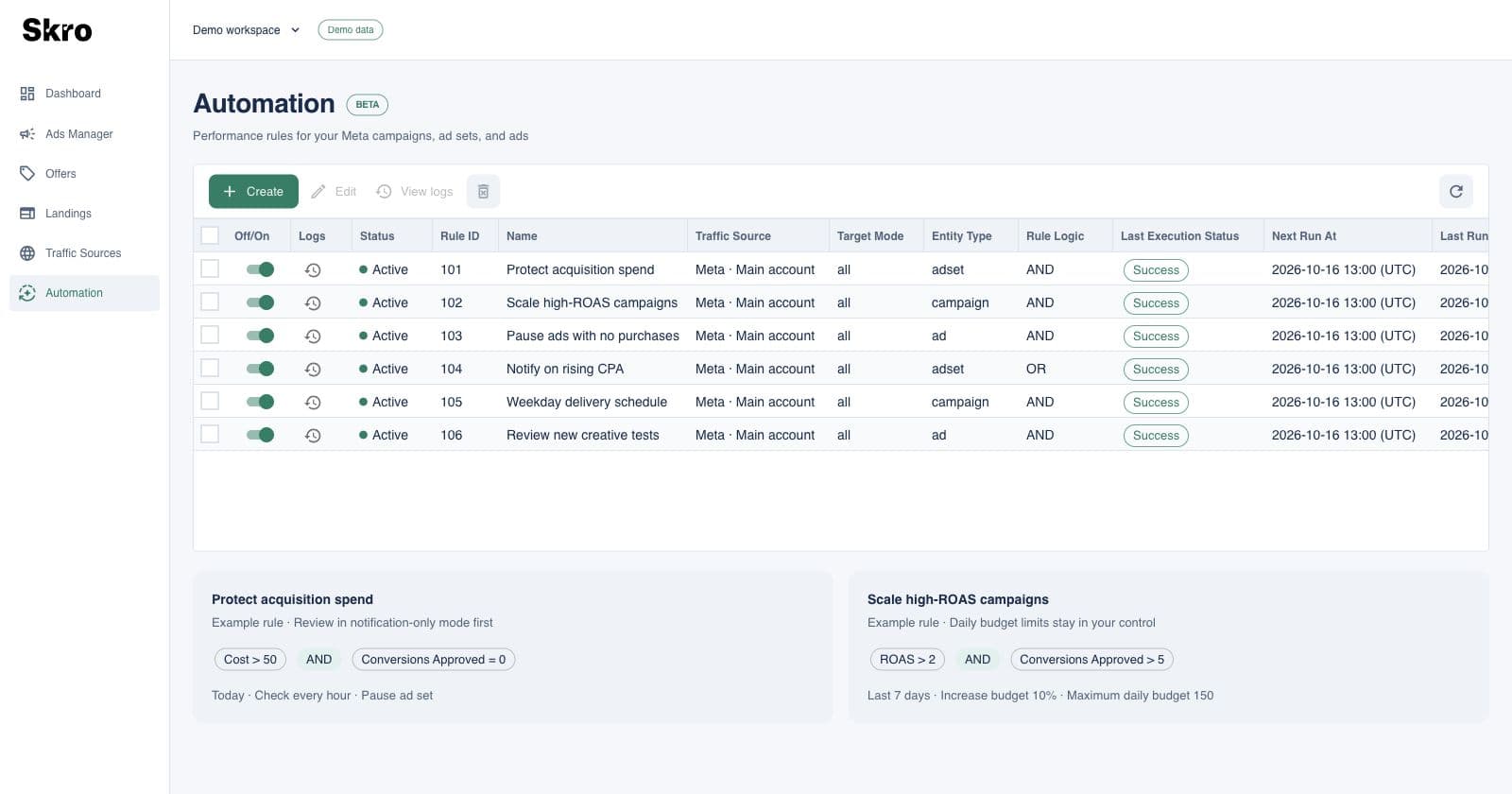Open logs icon for rule 106
Viewport: 1512px width, 794px height.
pyautogui.click(x=313, y=436)
